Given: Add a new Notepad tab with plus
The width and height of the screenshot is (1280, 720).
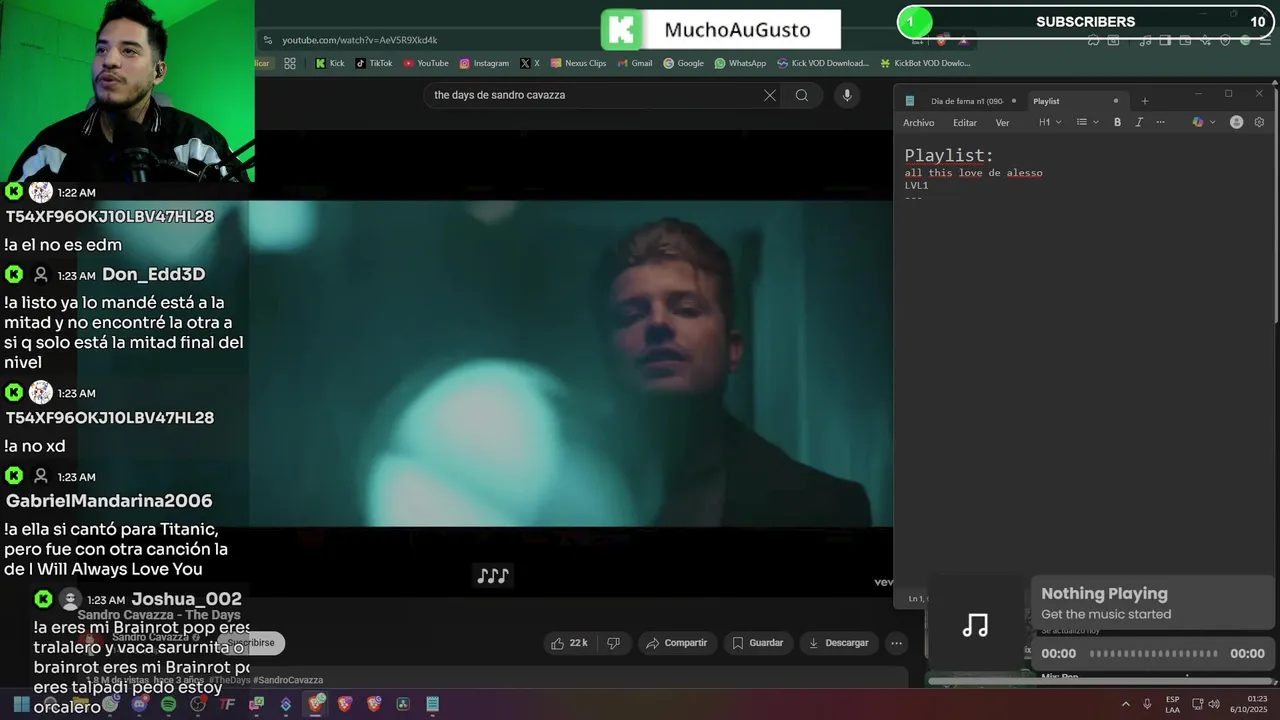Looking at the screenshot, I should (x=1145, y=101).
